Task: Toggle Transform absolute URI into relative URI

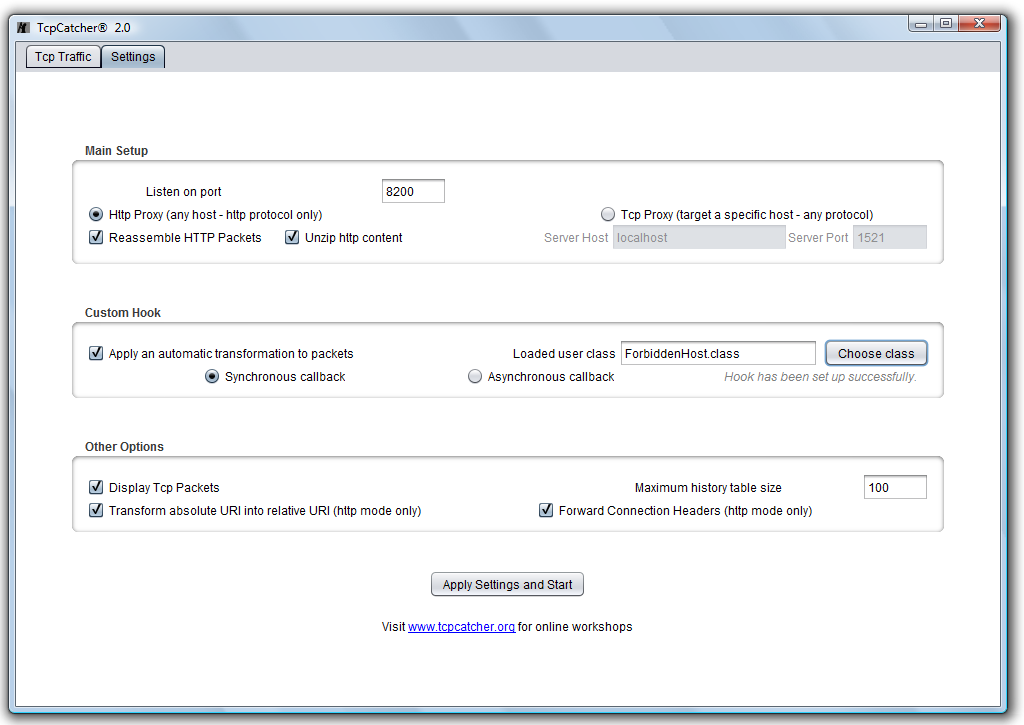Action: click(96, 510)
